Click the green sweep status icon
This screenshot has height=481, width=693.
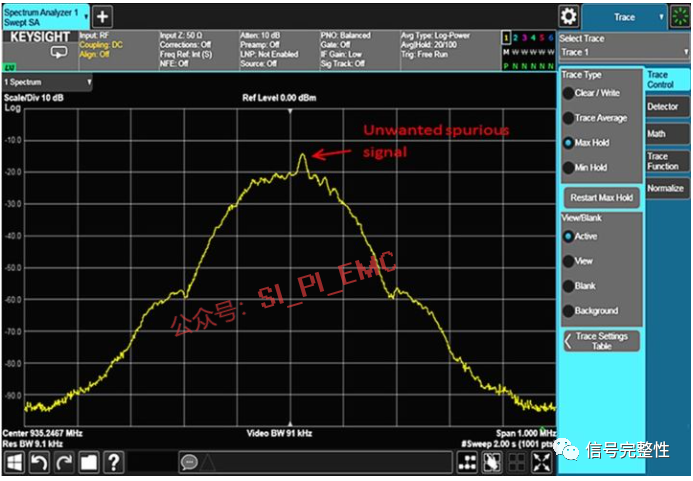(681, 17)
